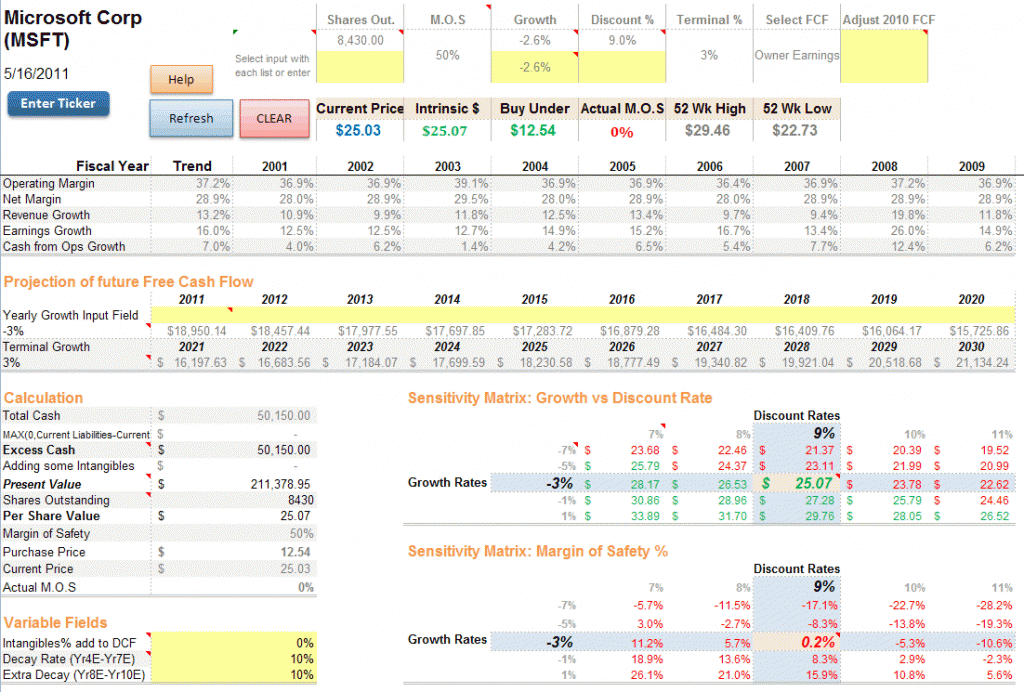Click the Shares Outstanding value 8430
Screen dimensions: 1024x692
click(300, 500)
